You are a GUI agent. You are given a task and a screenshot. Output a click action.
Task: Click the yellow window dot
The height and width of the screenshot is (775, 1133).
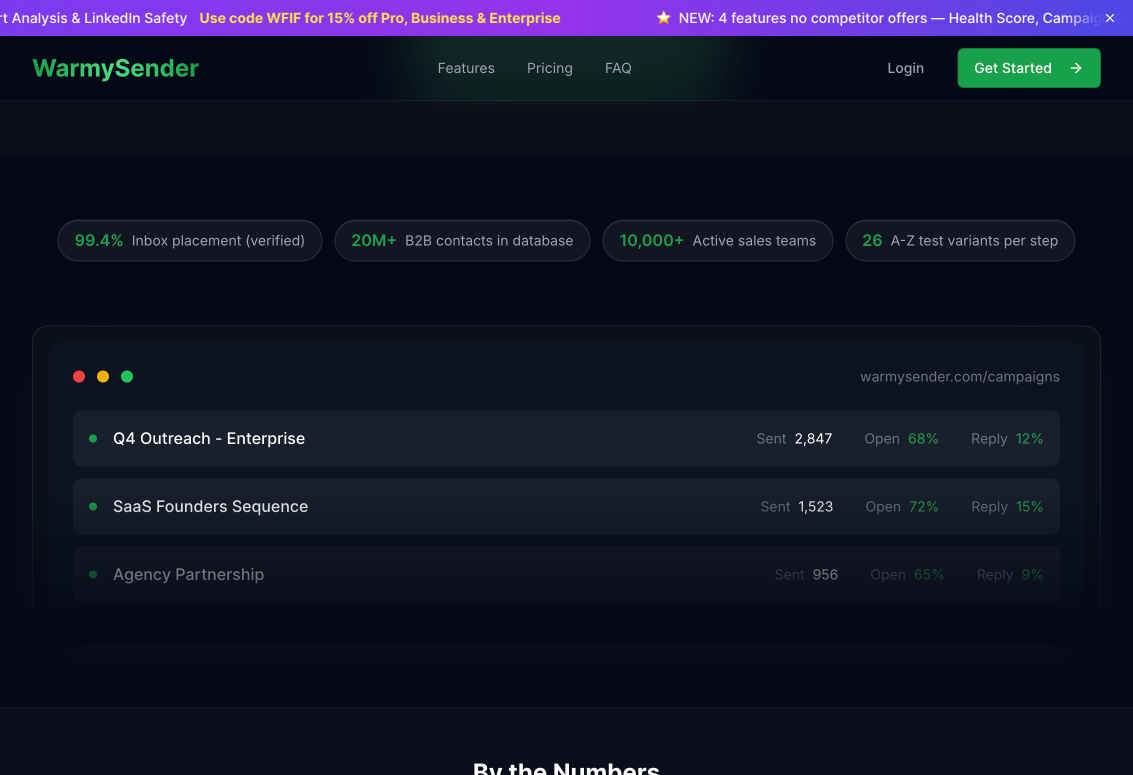103,377
